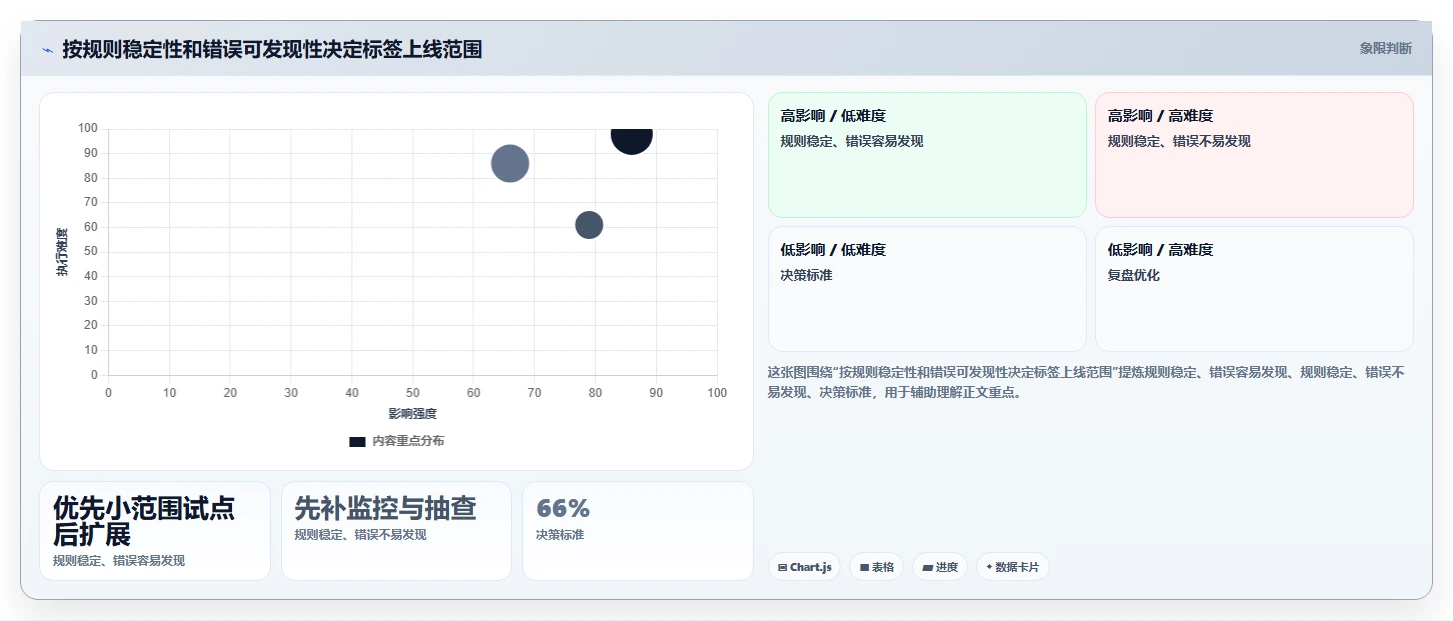The image size is (1453, 621).
Task: Click the 66% metric value
Action: coord(563,508)
